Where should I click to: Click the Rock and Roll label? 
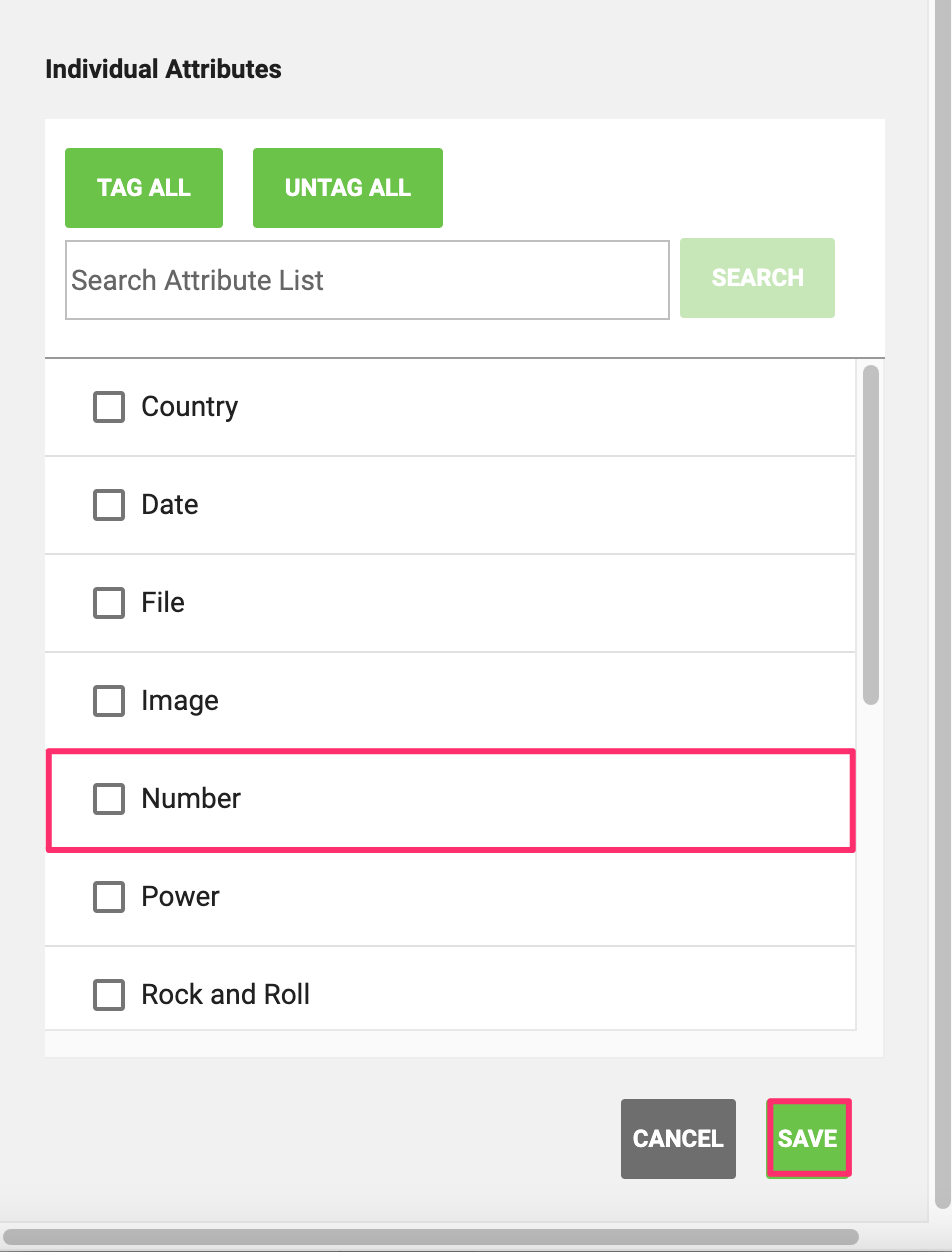tap(226, 995)
